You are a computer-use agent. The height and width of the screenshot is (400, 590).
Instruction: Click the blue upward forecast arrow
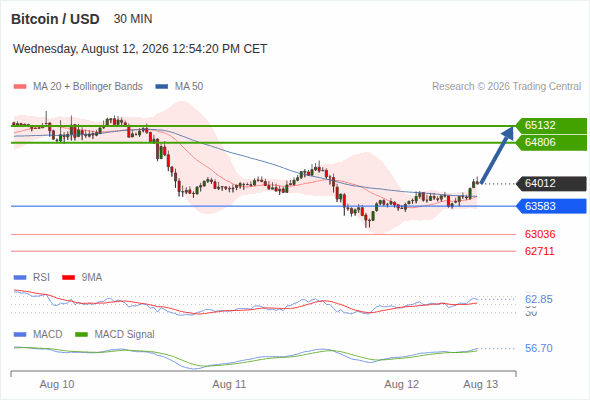pos(497,155)
